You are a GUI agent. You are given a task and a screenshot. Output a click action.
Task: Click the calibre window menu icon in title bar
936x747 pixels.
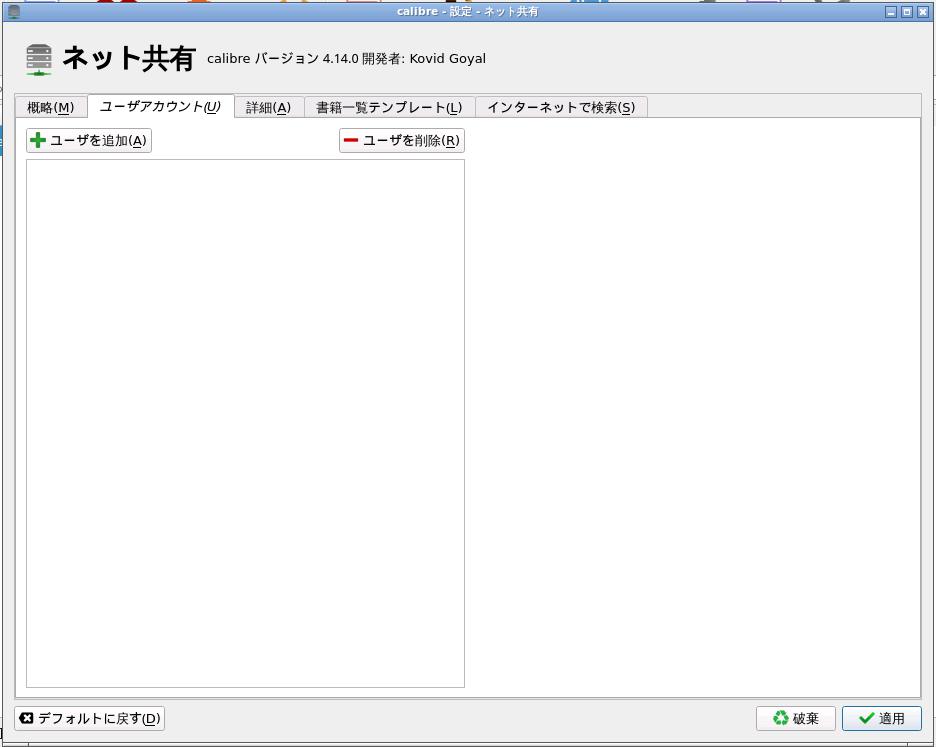click(14, 11)
